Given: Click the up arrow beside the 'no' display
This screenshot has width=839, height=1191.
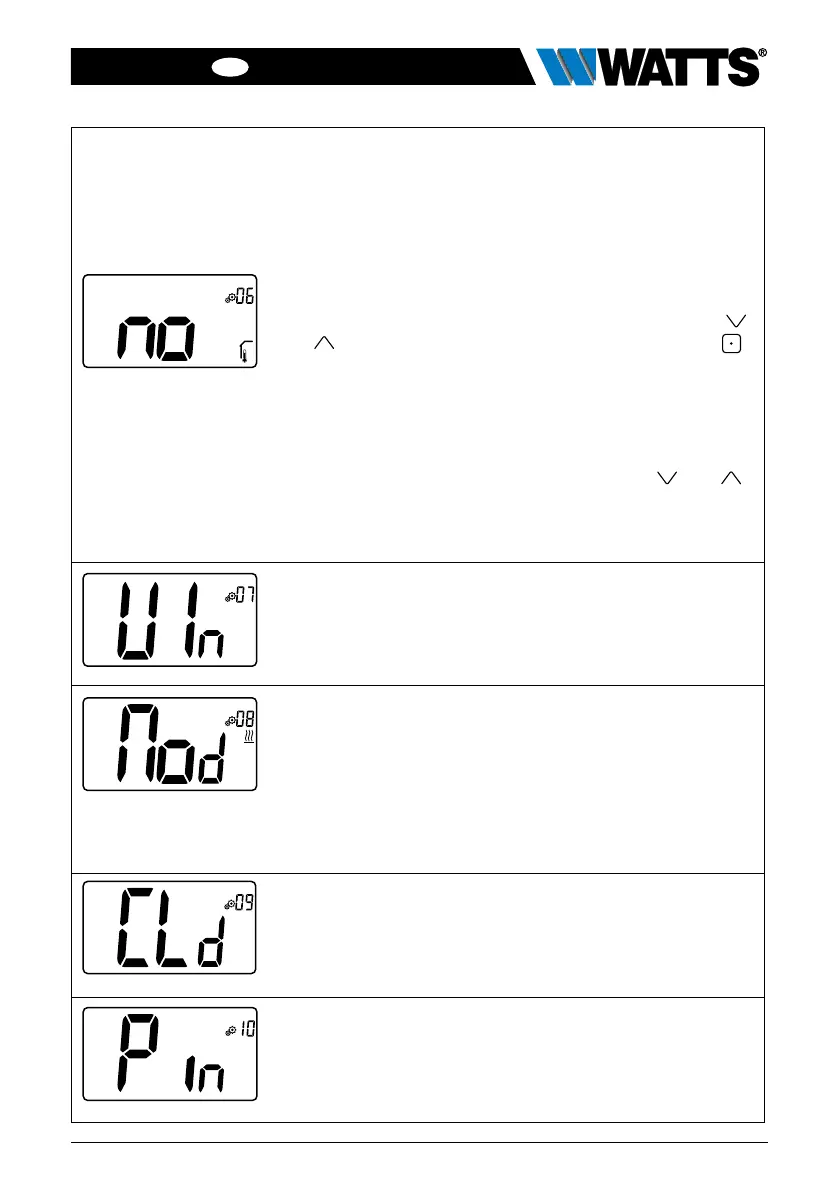Looking at the screenshot, I should point(324,343).
